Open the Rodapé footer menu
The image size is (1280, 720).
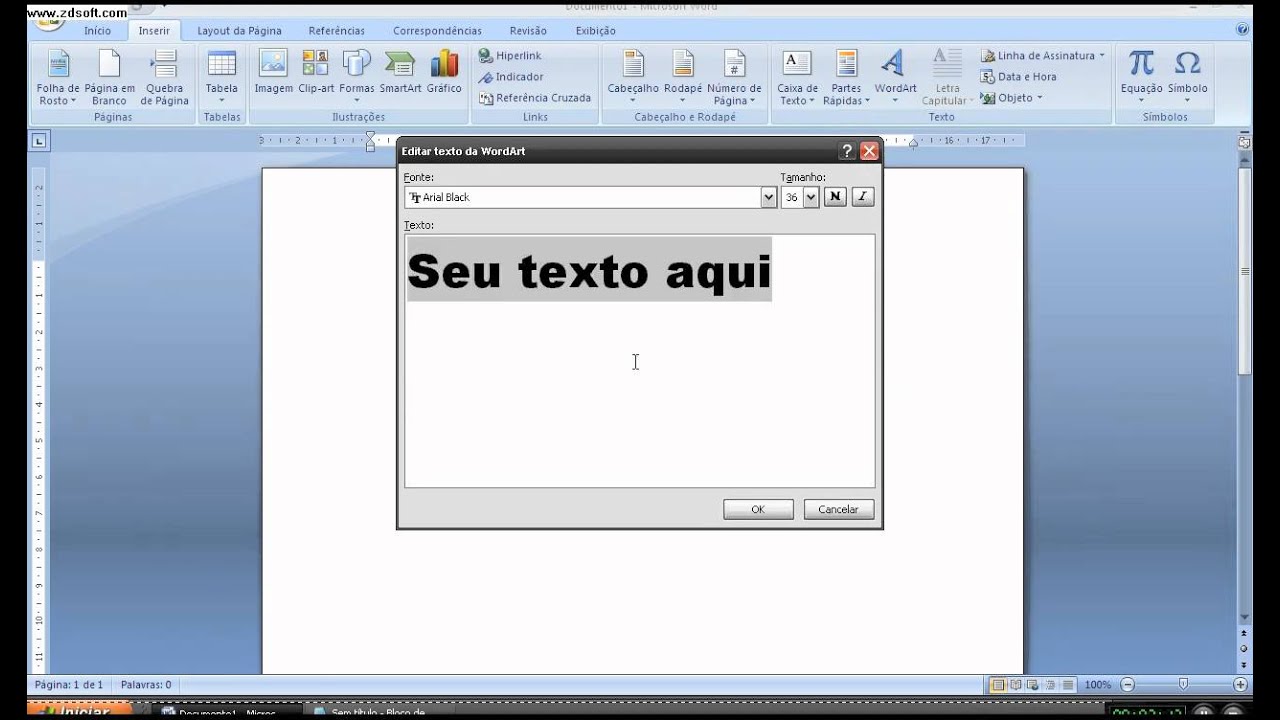(x=683, y=78)
